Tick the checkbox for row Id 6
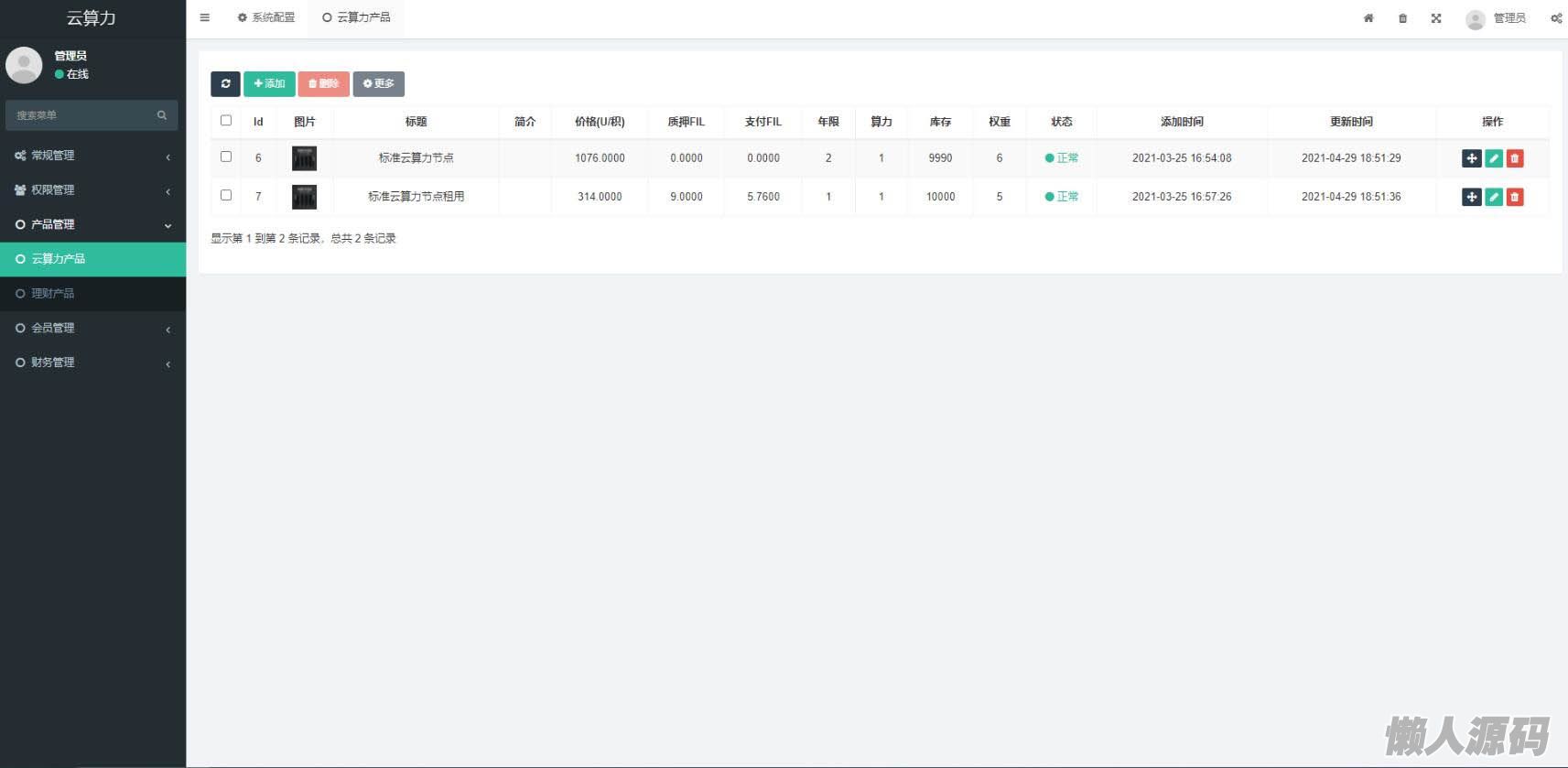This screenshot has height=768, width=1568. tap(226, 157)
